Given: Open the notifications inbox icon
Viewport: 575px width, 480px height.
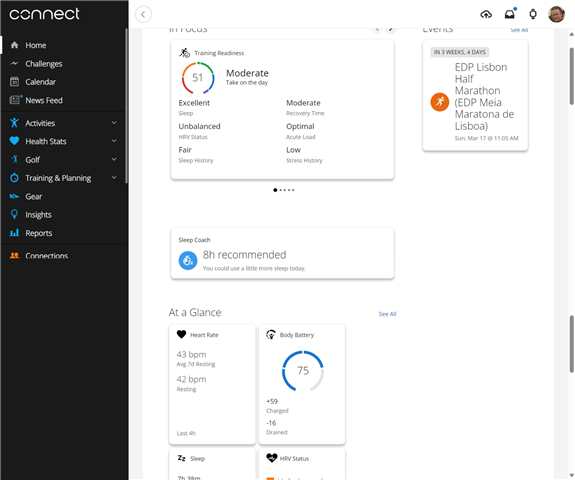Looking at the screenshot, I should tap(510, 14).
